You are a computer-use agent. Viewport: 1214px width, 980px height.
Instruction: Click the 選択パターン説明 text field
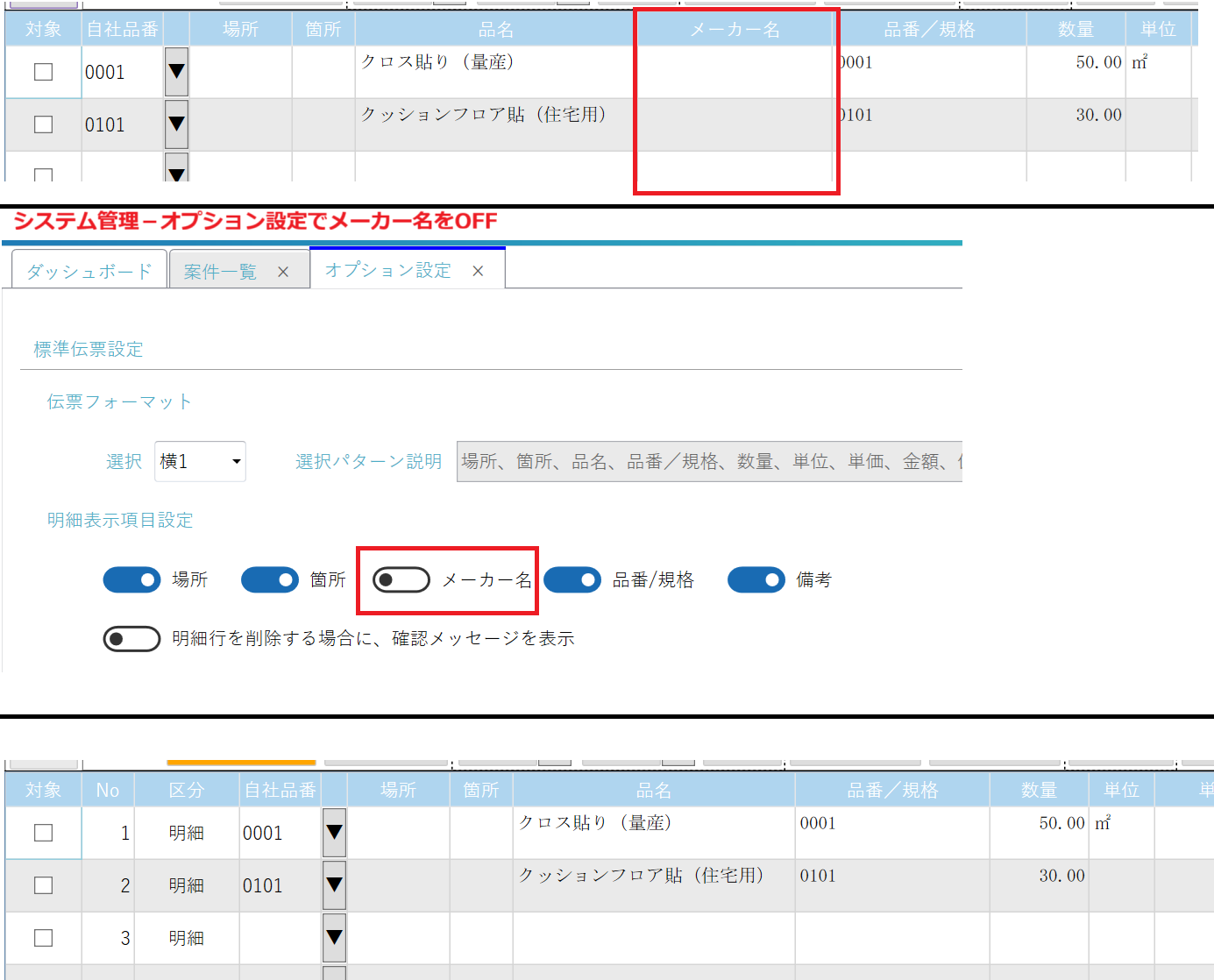point(708,461)
